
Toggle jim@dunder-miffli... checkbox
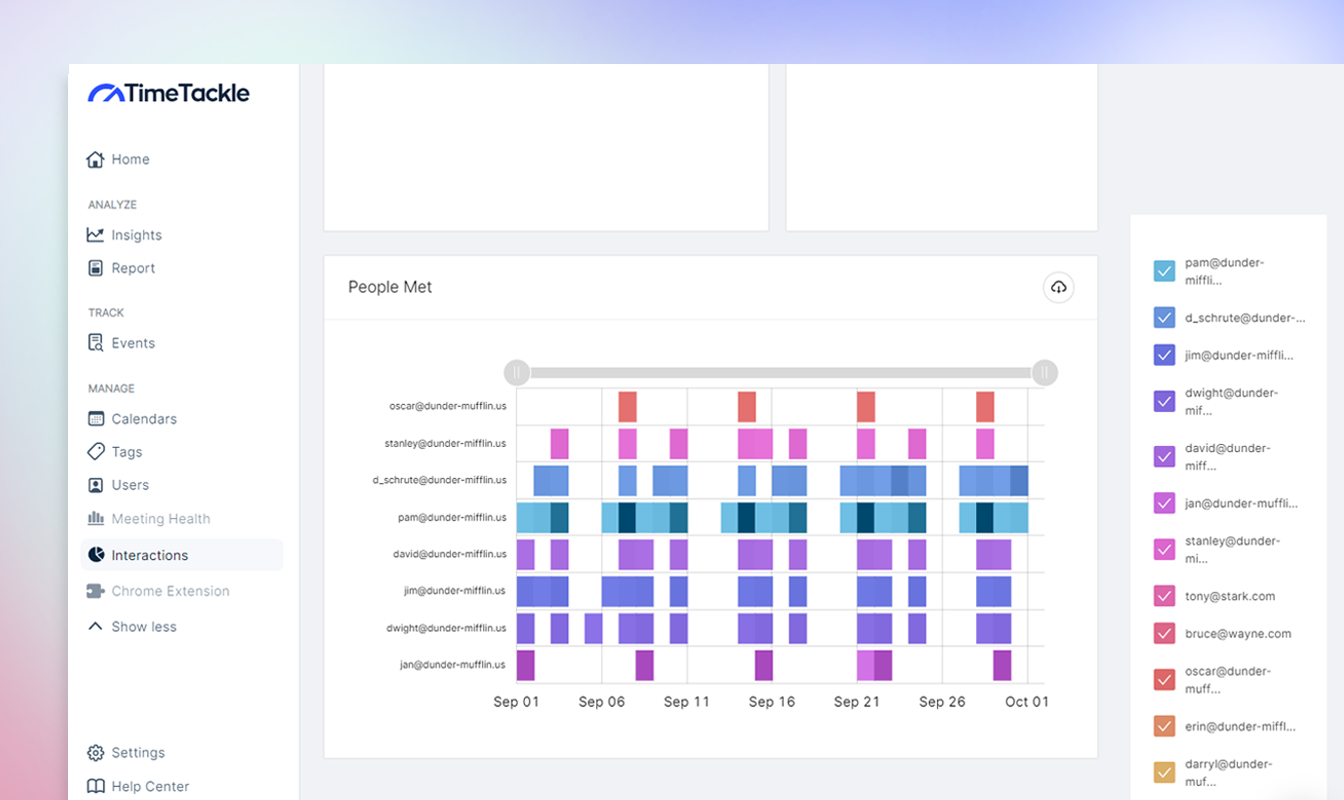(1164, 355)
